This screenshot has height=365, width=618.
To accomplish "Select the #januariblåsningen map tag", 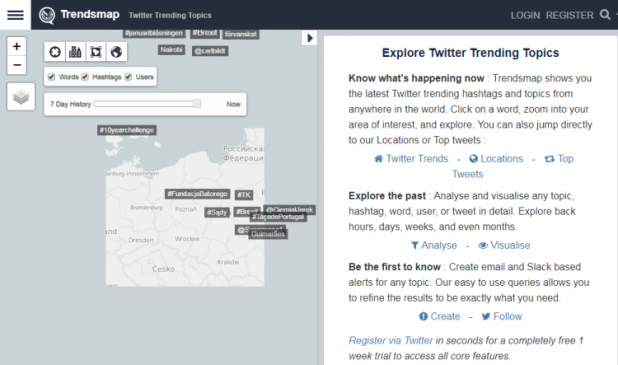I will [x=154, y=33].
